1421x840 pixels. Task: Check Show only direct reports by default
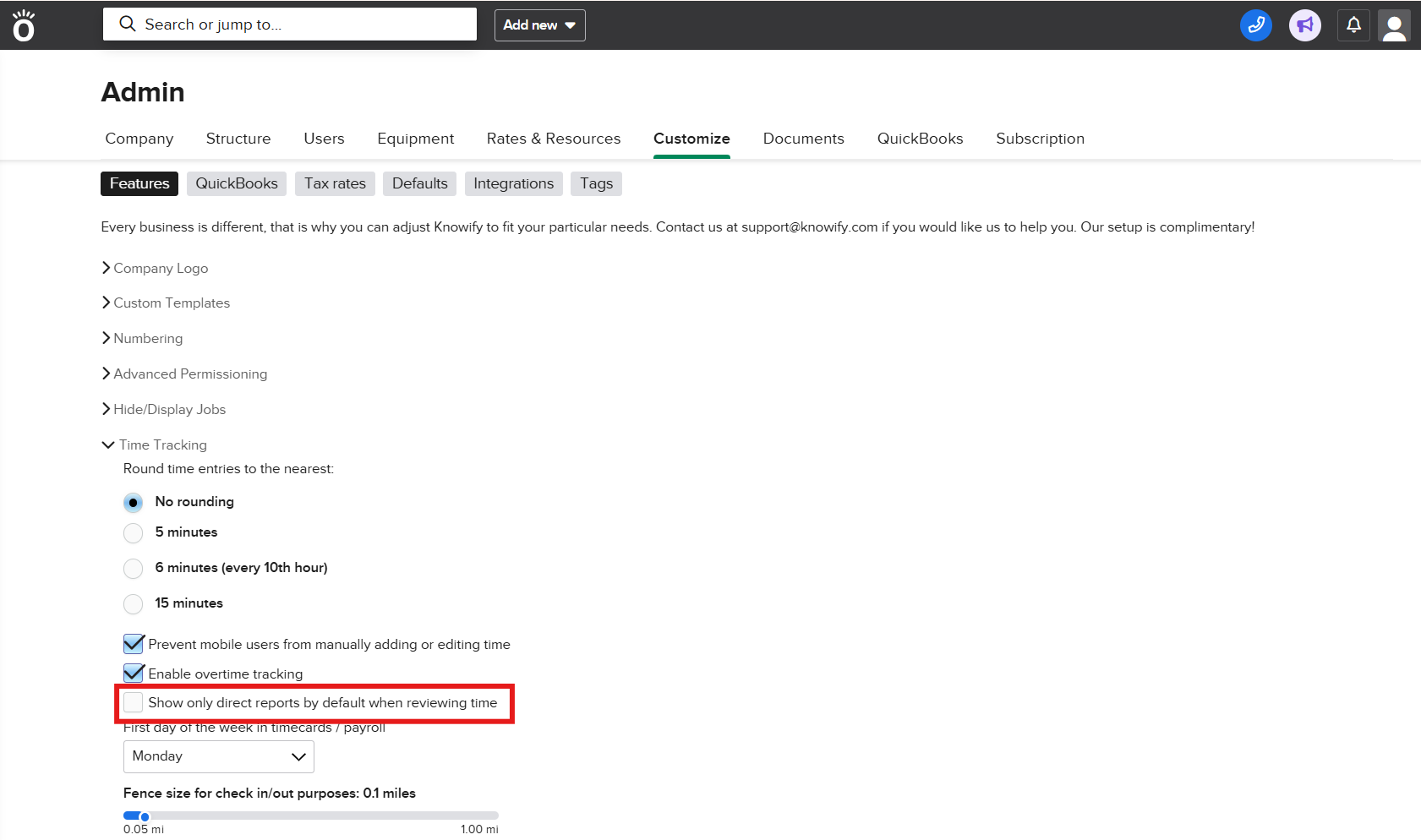point(134,703)
